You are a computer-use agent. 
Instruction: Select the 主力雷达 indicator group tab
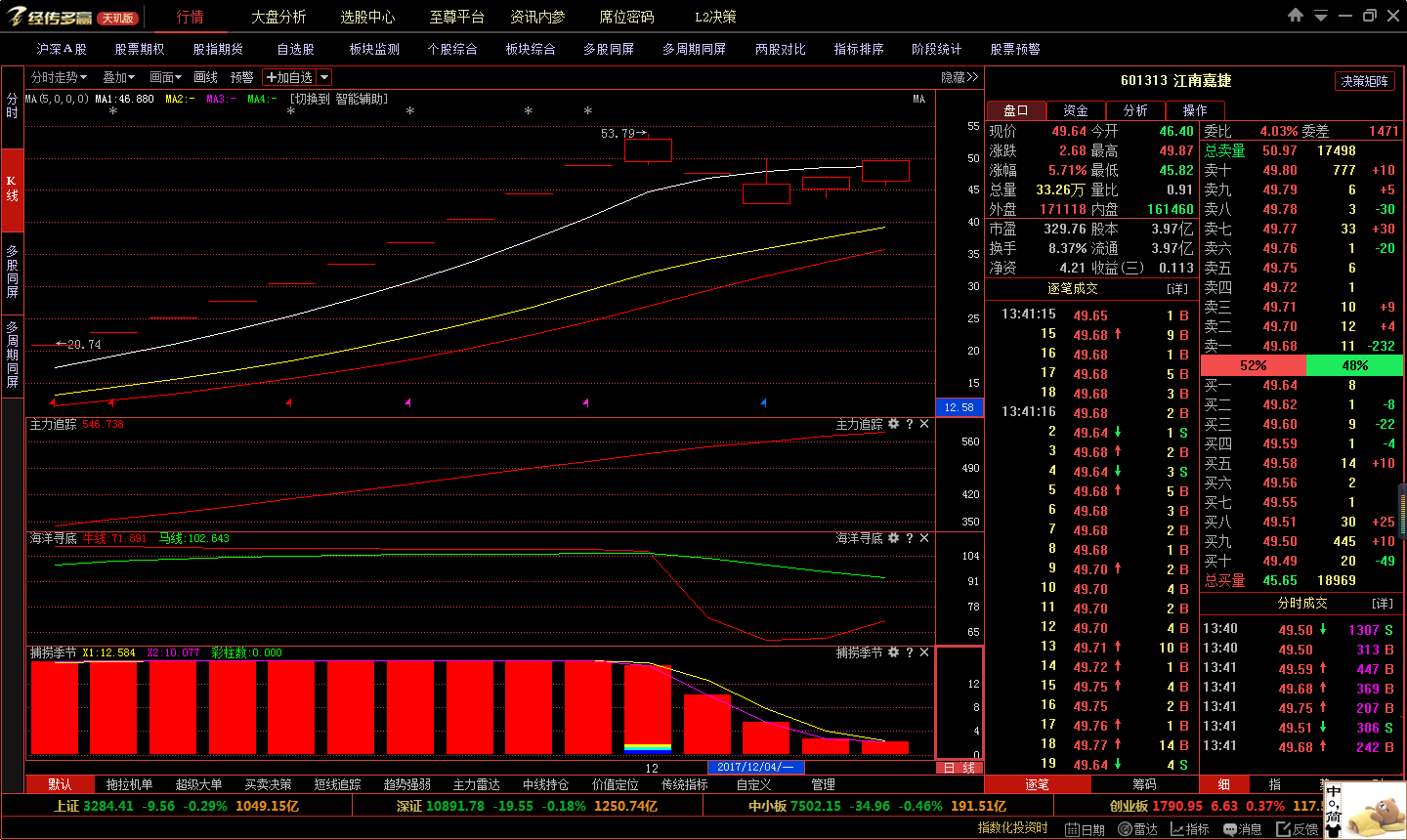pos(476,784)
